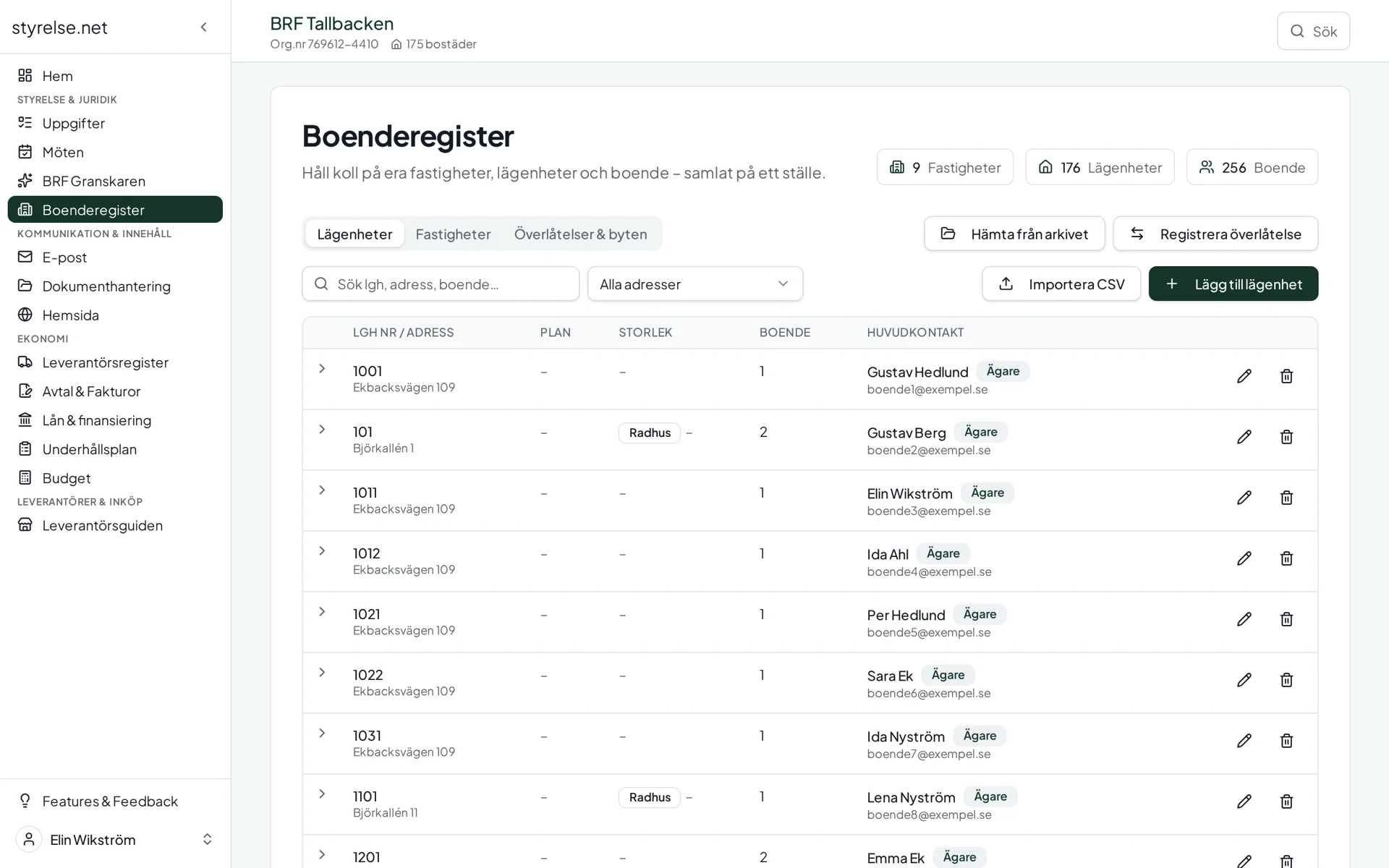Delete apartment 101 Björkallén 1

coord(1286,437)
